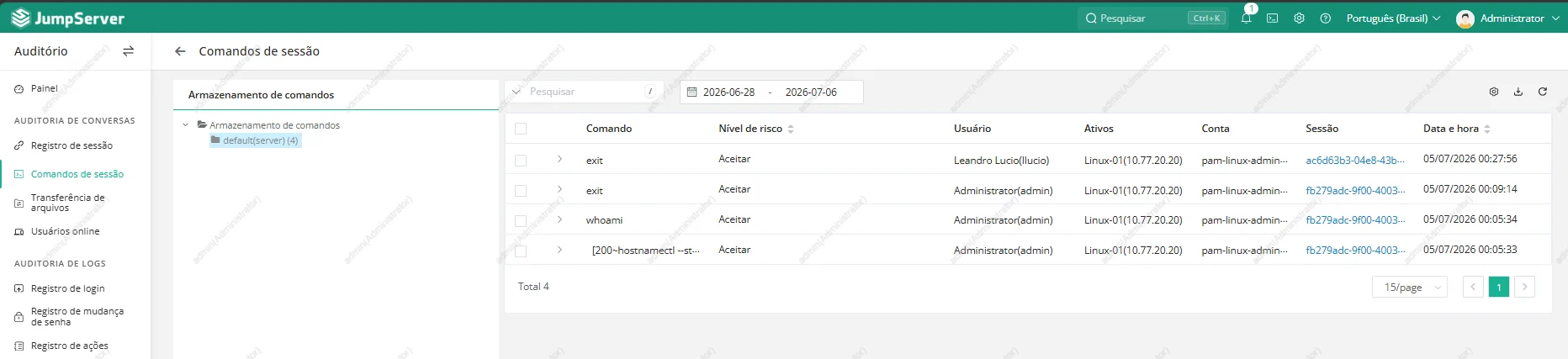Click the Total 4 label
Viewport: 1568px width, 359px height.
[x=533, y=287]
